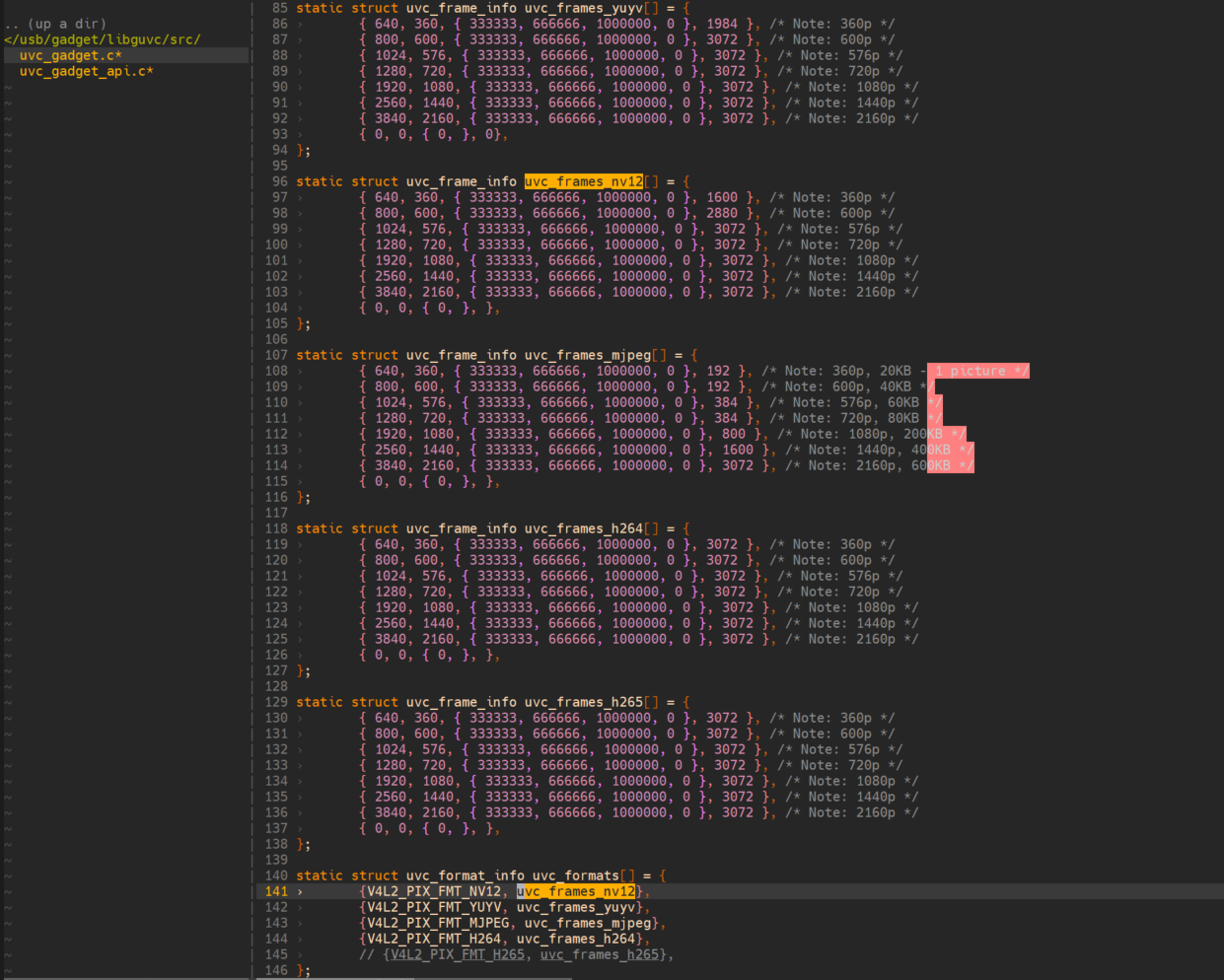Click line number 146 in the gutter
1224x980 pixels.
pos(276,970)
